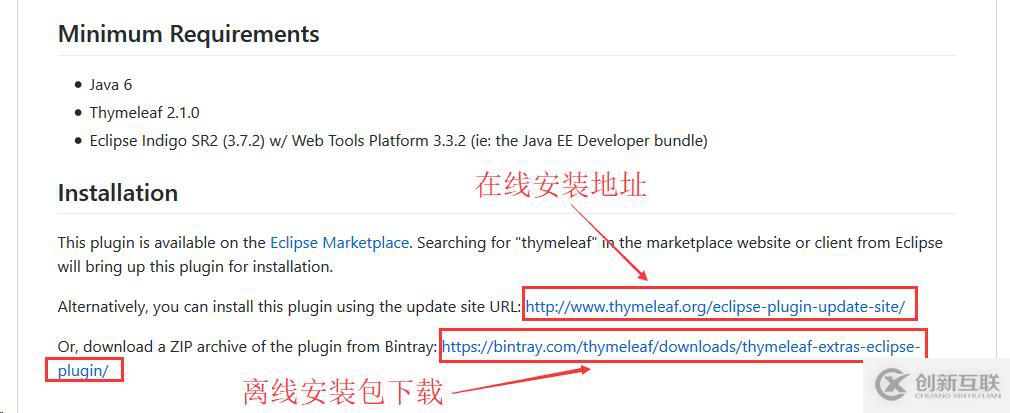Open the Bintray thymeleaf-extras-eclipse-plugin download link
Image resolution: width=1010 pixels, height=413 pixels.
click(681, 347)
